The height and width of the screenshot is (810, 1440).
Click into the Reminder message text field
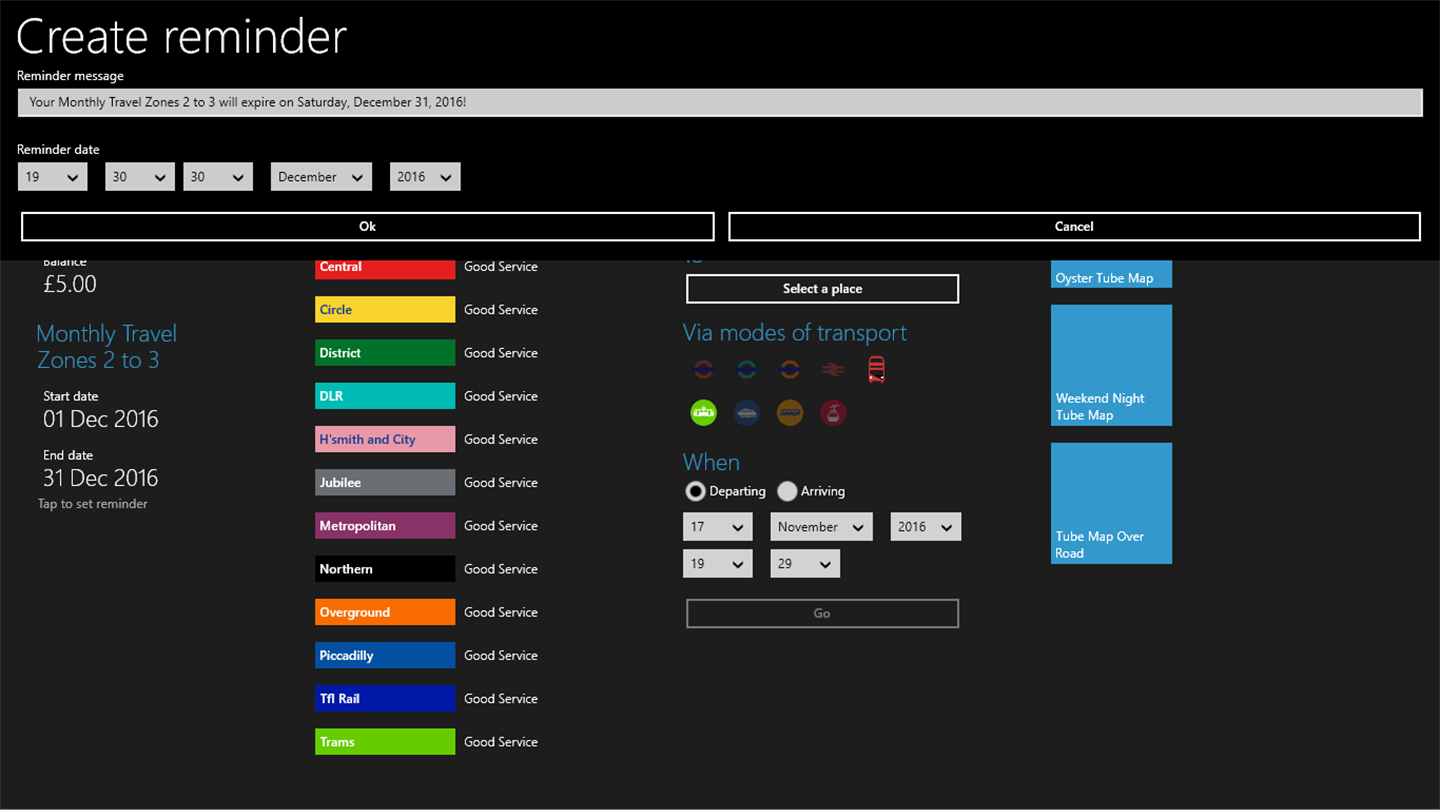point(720,102)
